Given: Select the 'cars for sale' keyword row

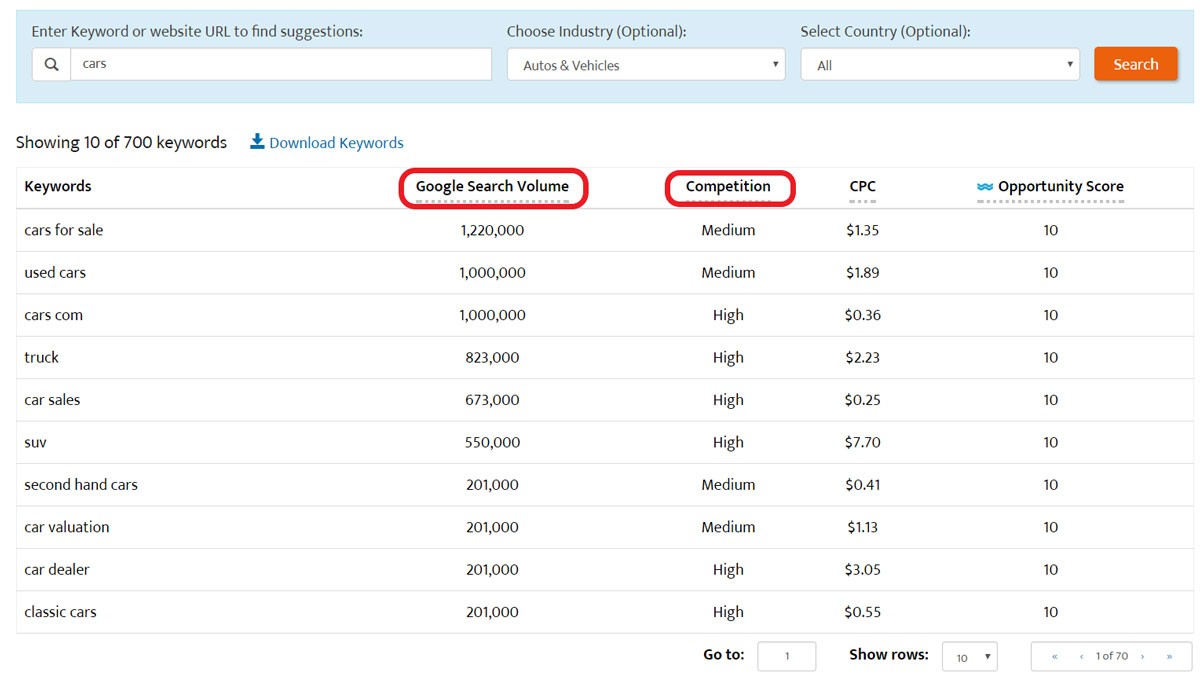Looking at the screenshot, I should [64, 230].
